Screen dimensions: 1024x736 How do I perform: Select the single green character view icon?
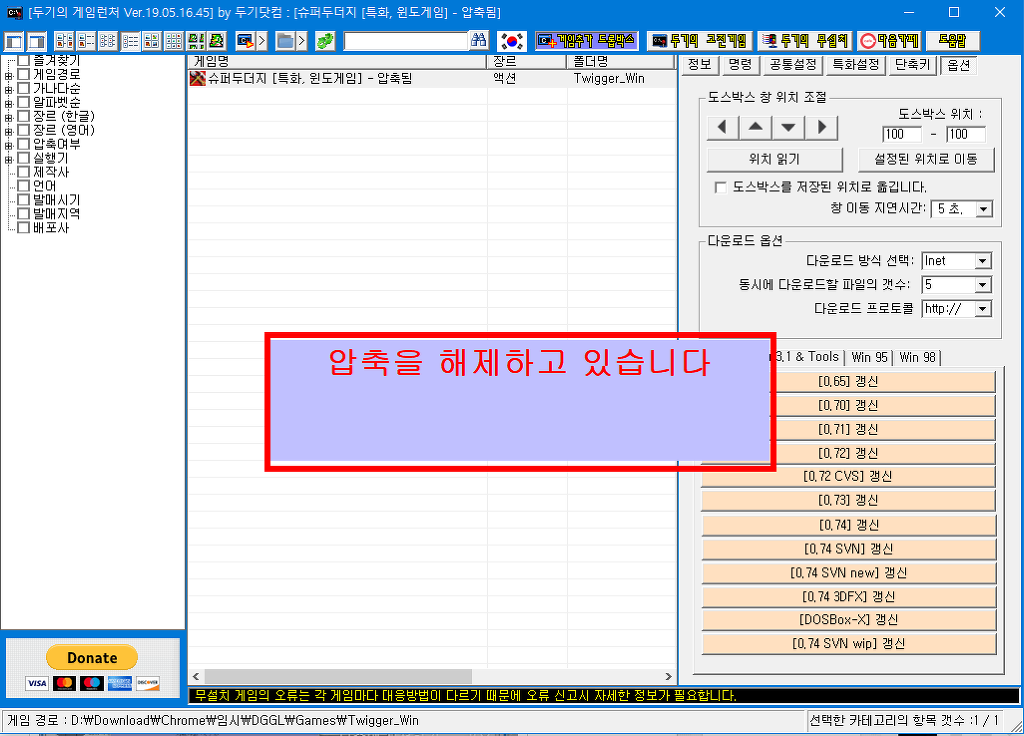pyautogui.click(x=217, y=41)
